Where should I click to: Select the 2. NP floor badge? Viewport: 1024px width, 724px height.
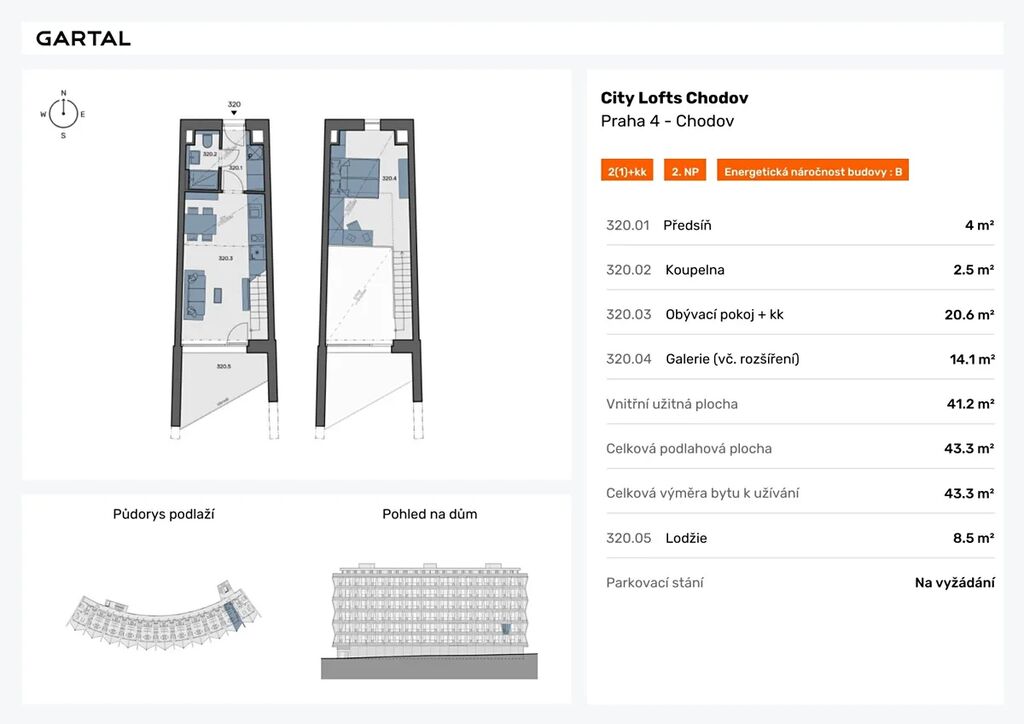click(684, 172)
